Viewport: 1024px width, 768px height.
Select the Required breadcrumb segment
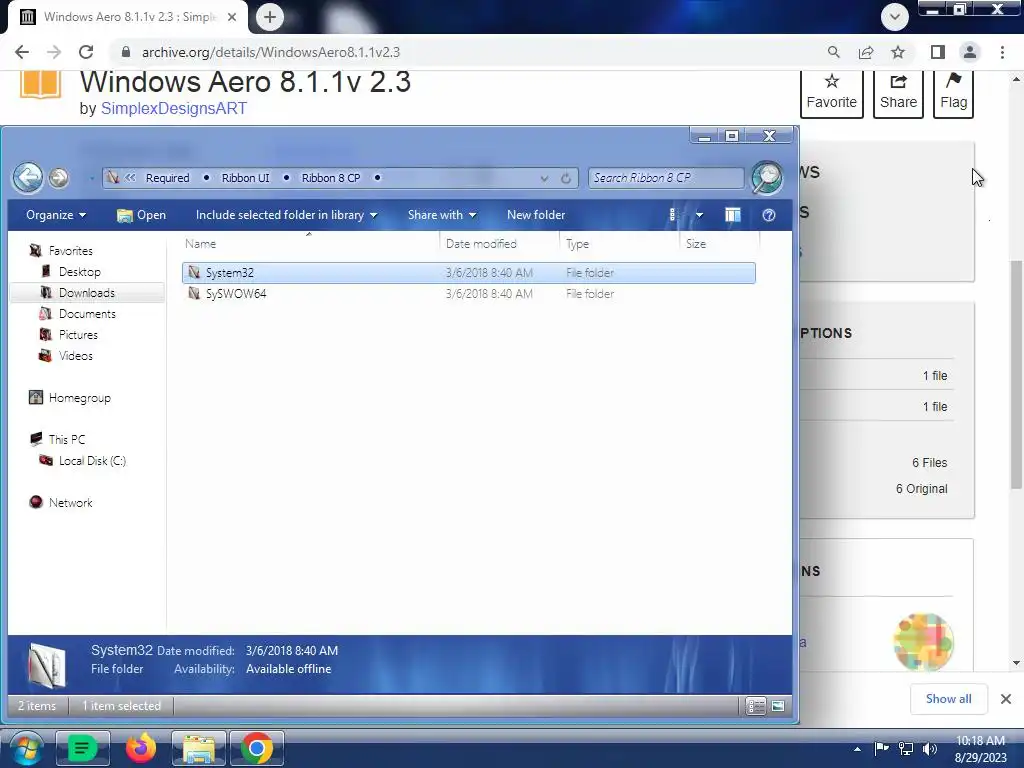(x=167, y=178)
